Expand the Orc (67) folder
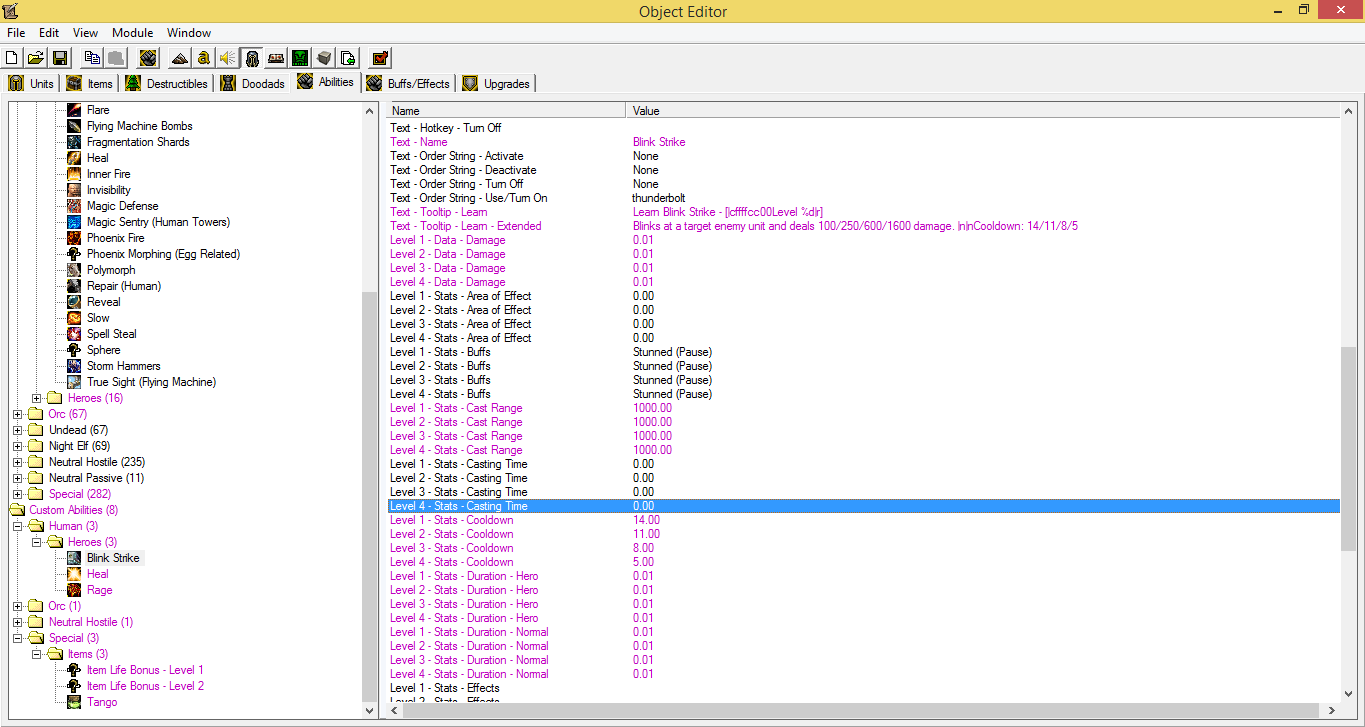Viewport: 1365px width, 727px height. point(17,414)
